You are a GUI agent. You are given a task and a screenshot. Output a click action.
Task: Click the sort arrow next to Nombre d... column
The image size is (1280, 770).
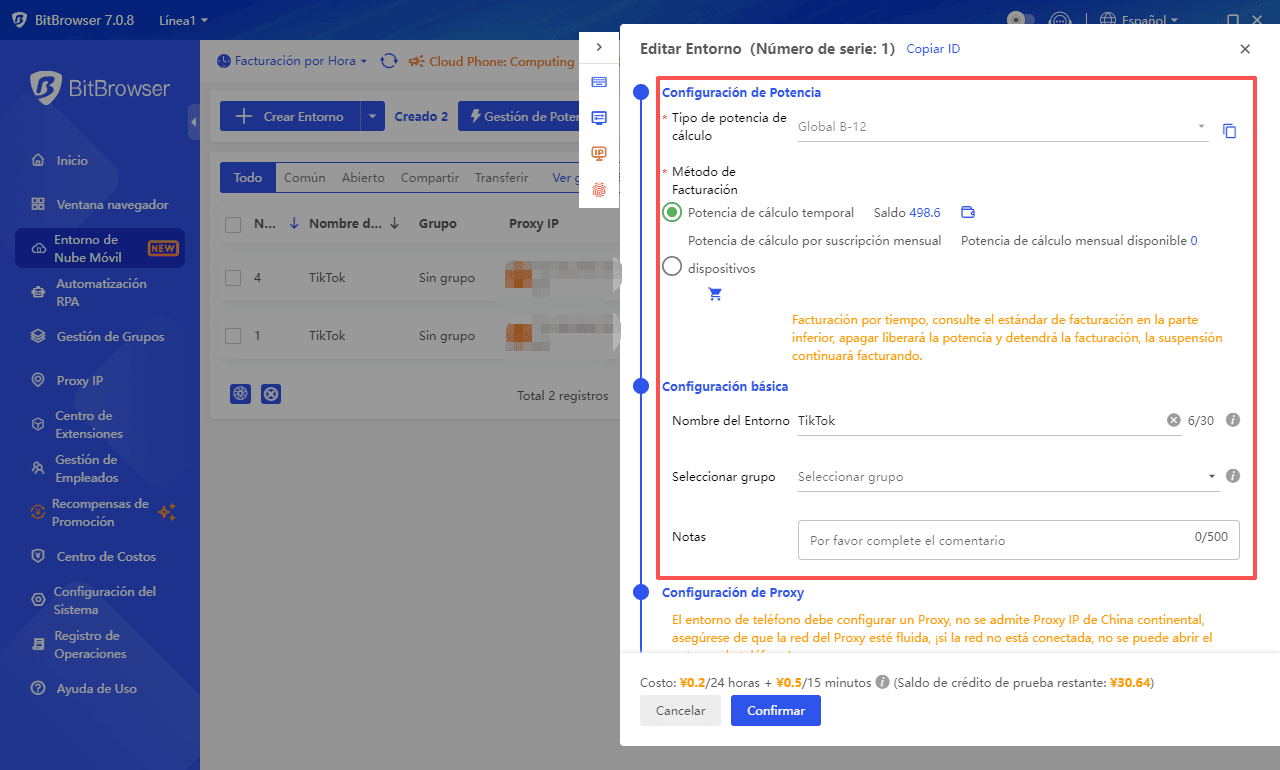(394, 224)
